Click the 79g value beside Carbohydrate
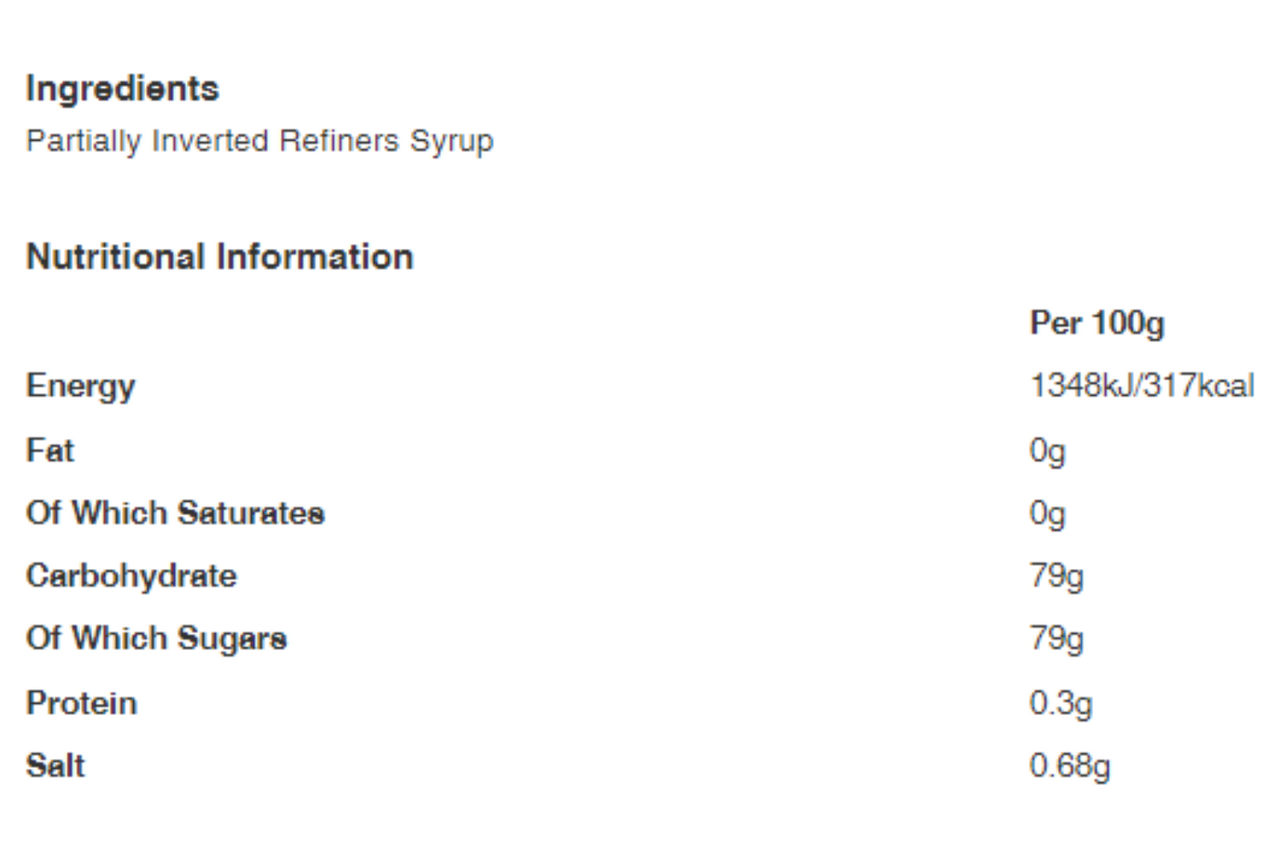The image size is (1280, 853). point(1057,578)
